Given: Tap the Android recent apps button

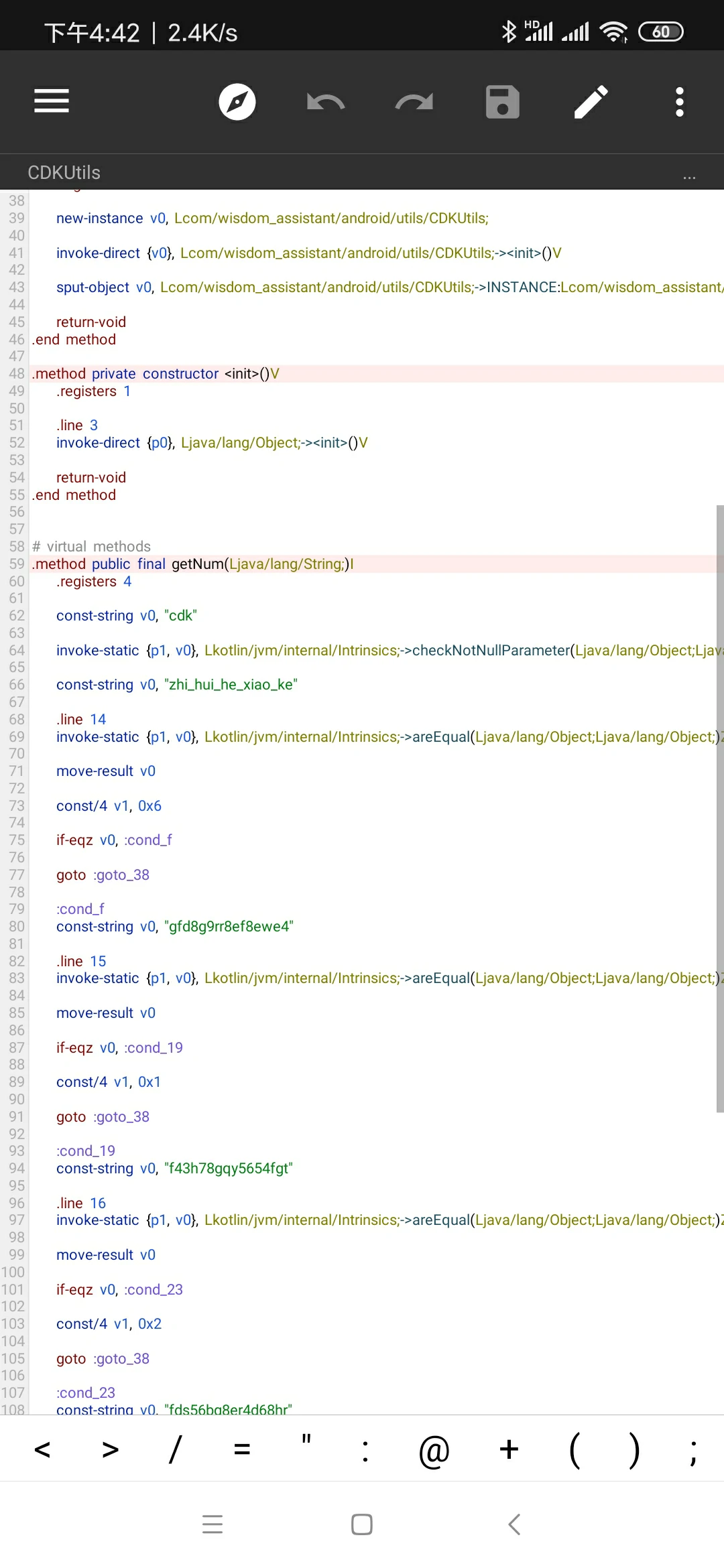Looking at the screenshot, I should point(213,1524).
